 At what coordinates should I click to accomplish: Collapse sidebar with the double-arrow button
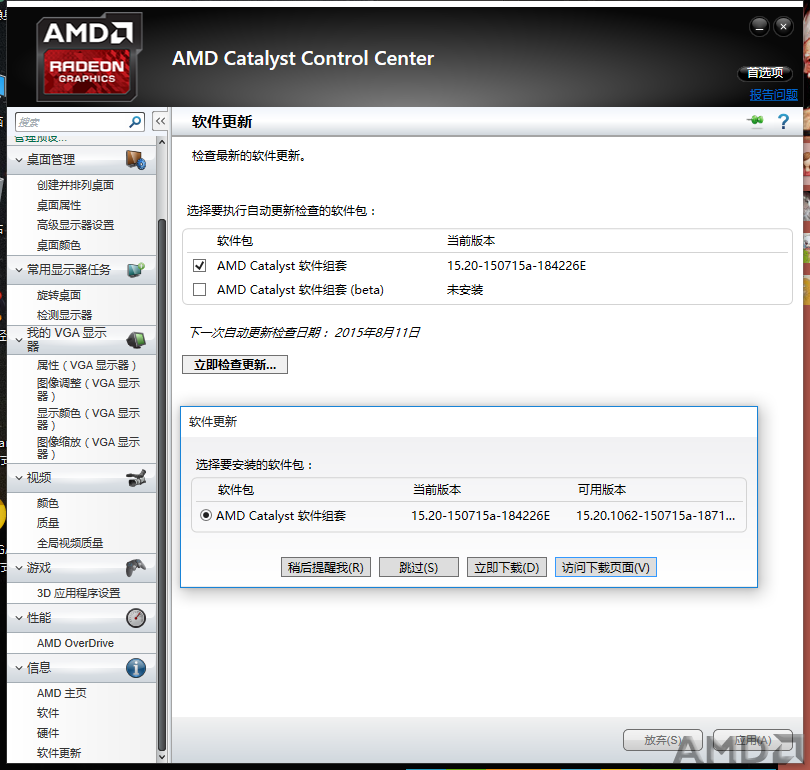[x=161, y=122]
